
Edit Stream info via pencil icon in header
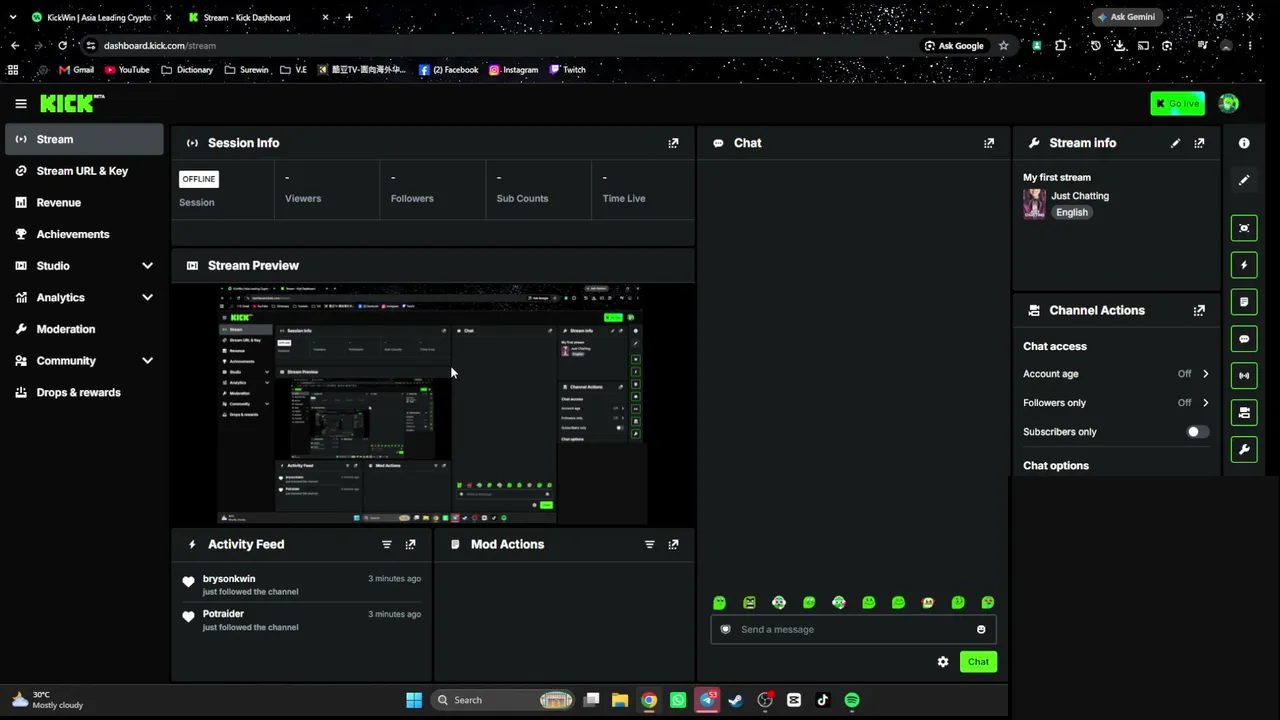pyautogui.click(x=1175, y=143)
